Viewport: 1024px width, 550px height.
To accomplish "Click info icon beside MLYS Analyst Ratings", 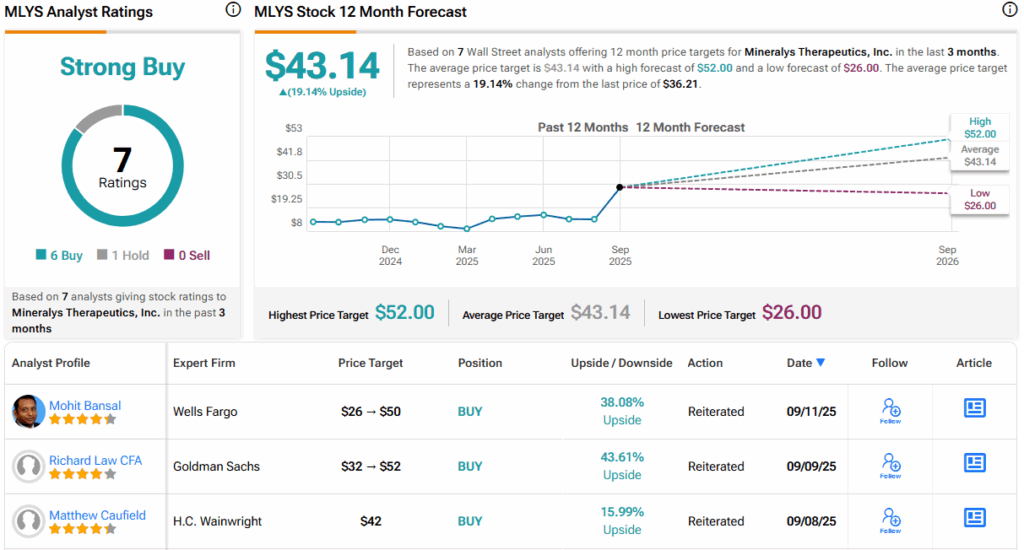I will (233, 10).
